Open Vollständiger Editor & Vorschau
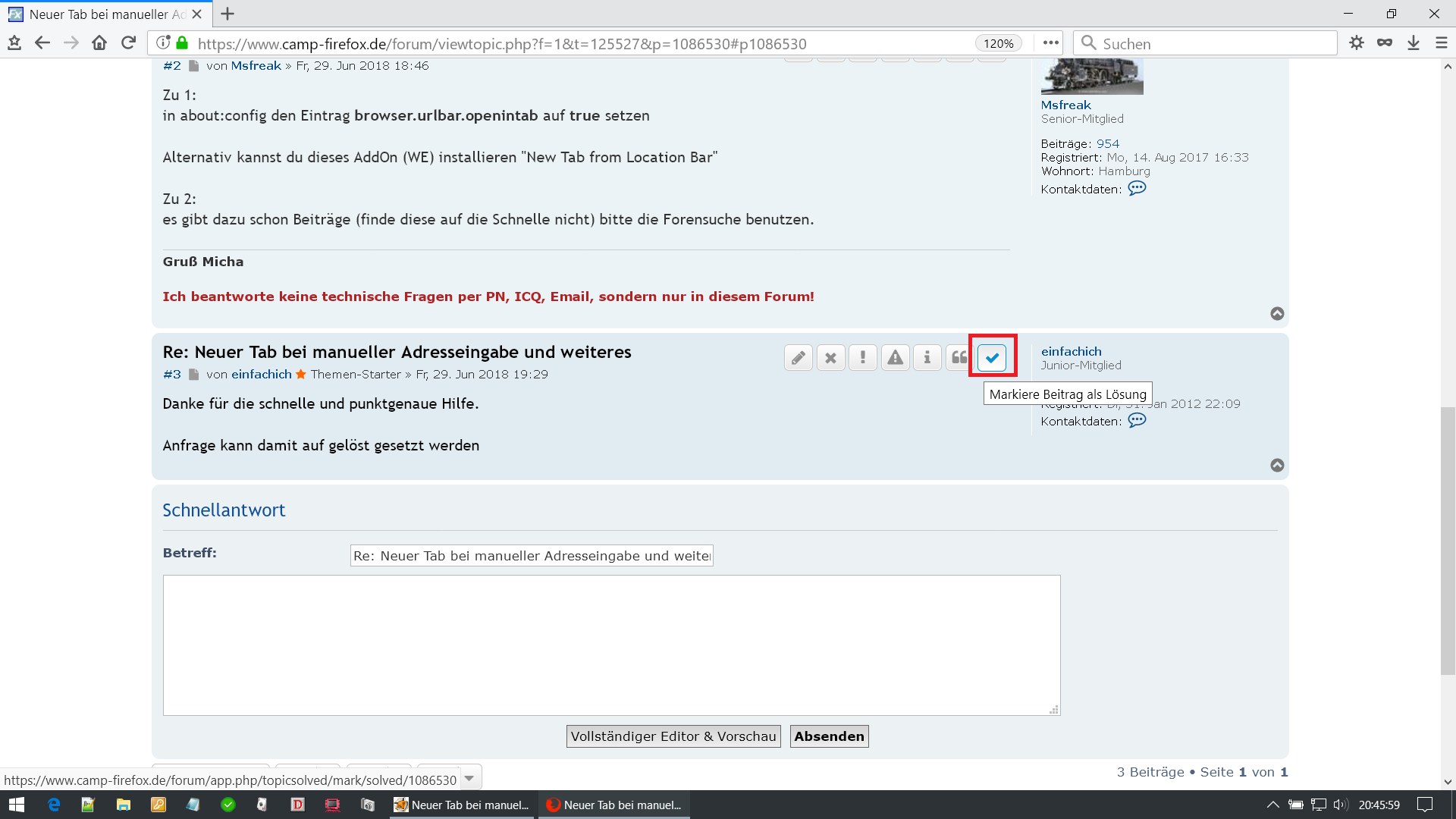This screenshot has width=1456, height=819. point(673,736)
